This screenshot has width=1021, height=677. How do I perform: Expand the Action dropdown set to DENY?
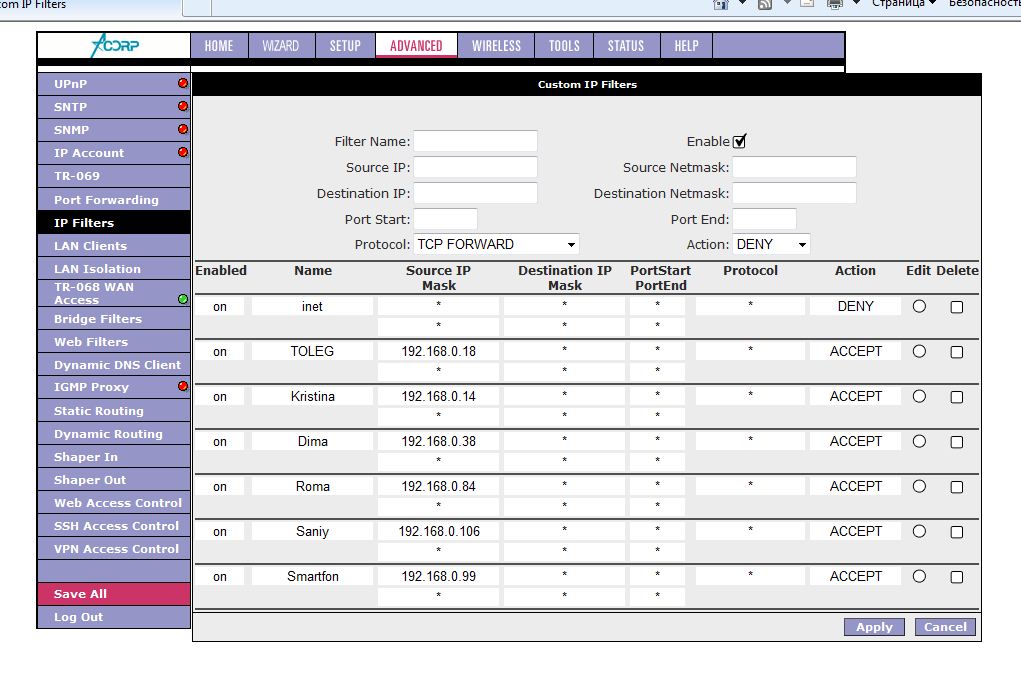[771, 245]
